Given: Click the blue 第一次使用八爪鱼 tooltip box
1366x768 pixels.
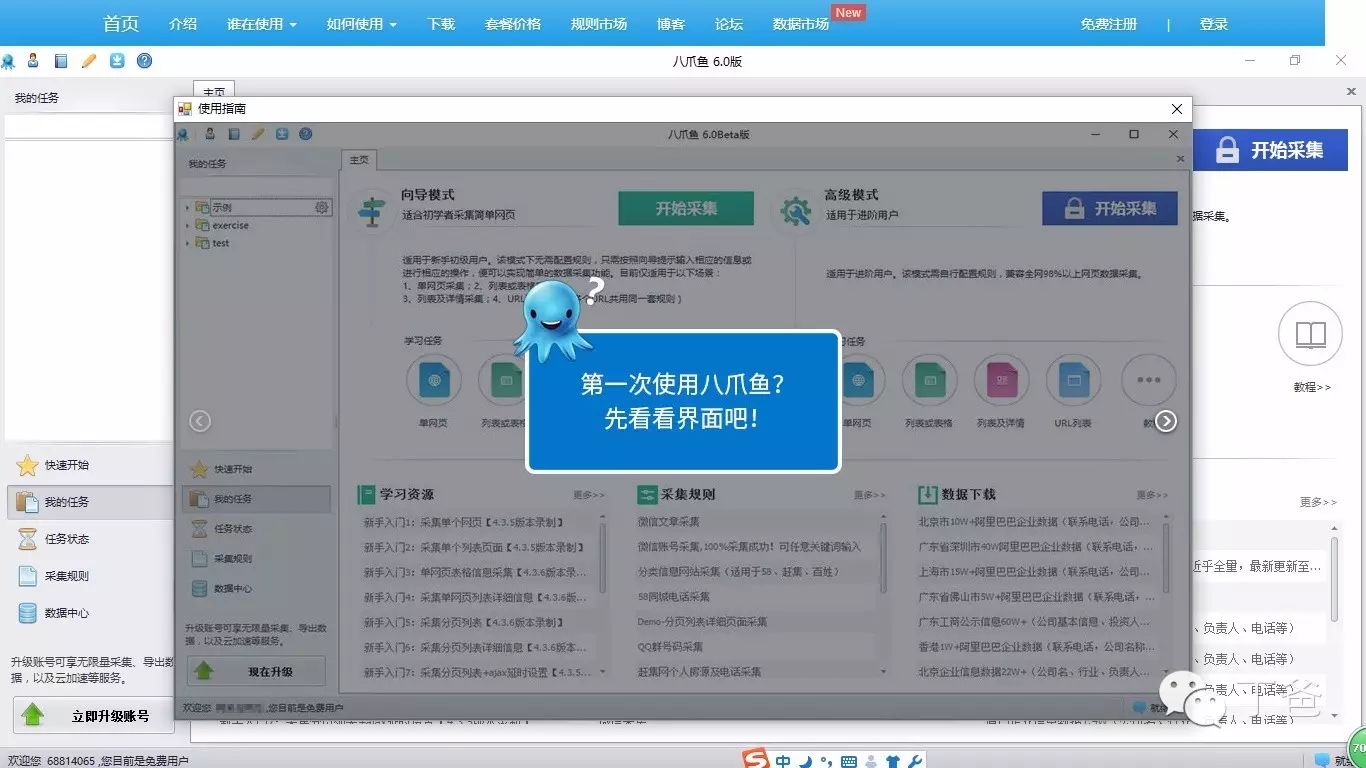Looking at the screenshot, I should click(x=683, y=402).
